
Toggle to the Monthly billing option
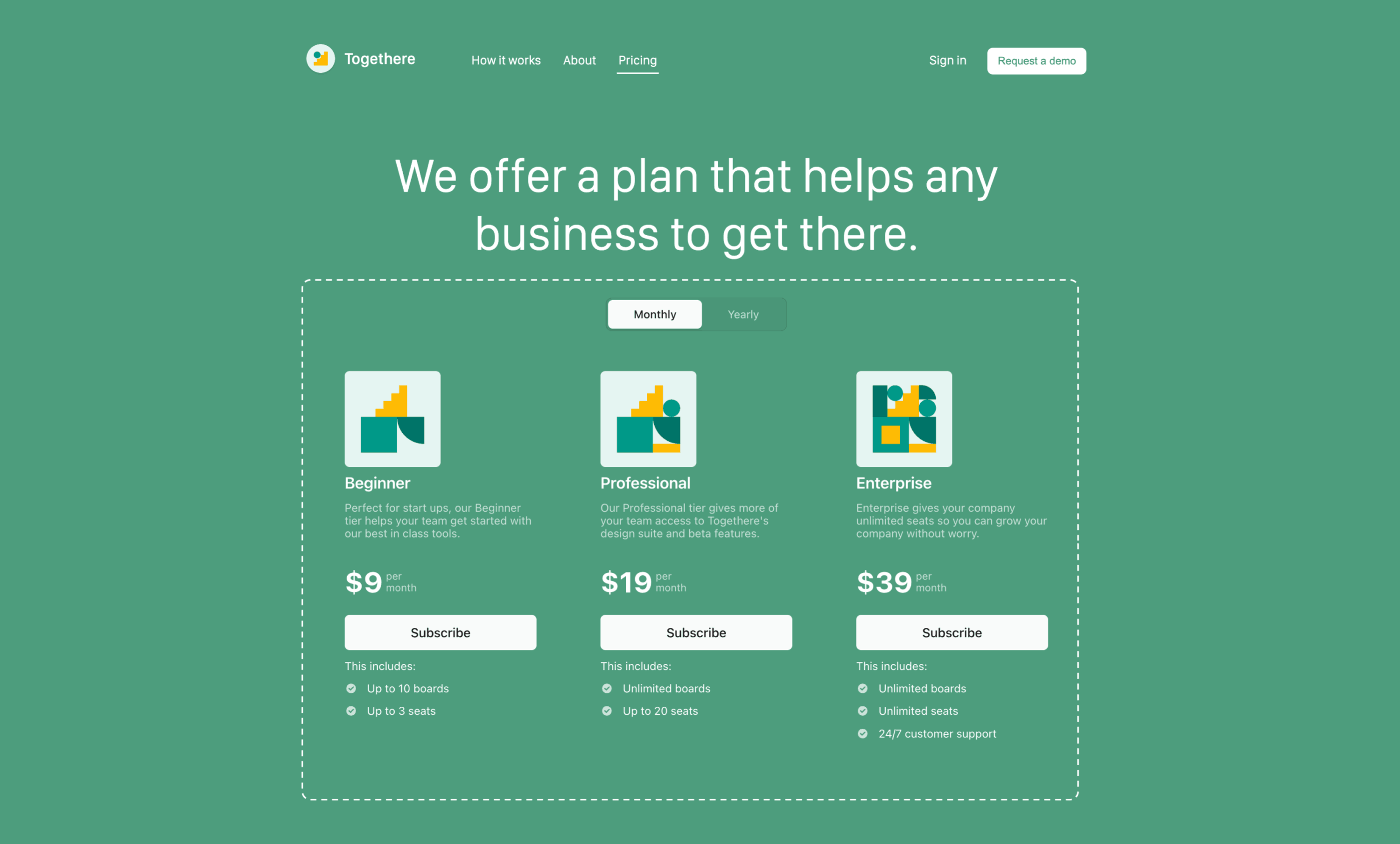654,314
